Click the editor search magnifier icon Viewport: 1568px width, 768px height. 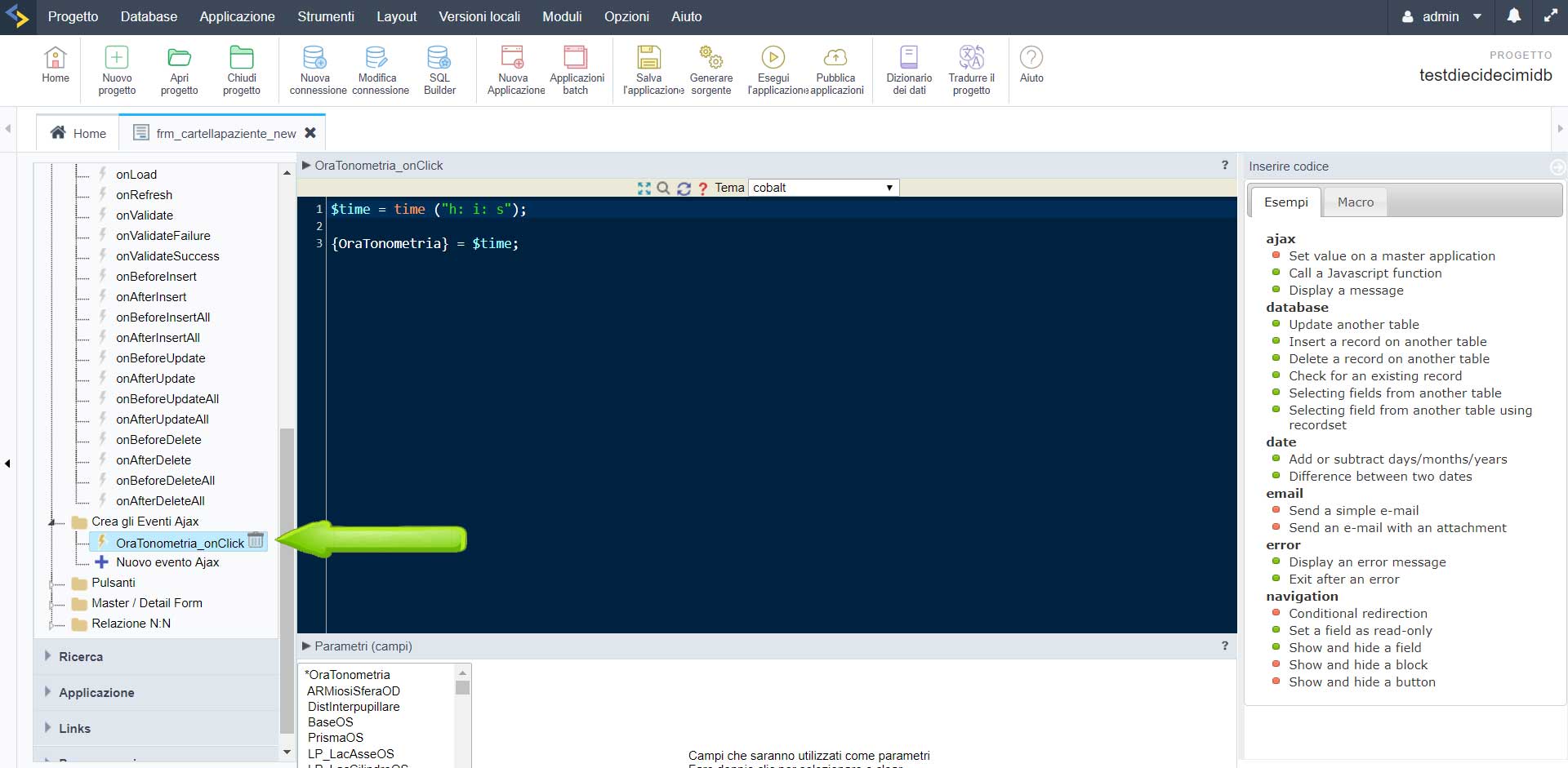(x=663, y=188)
